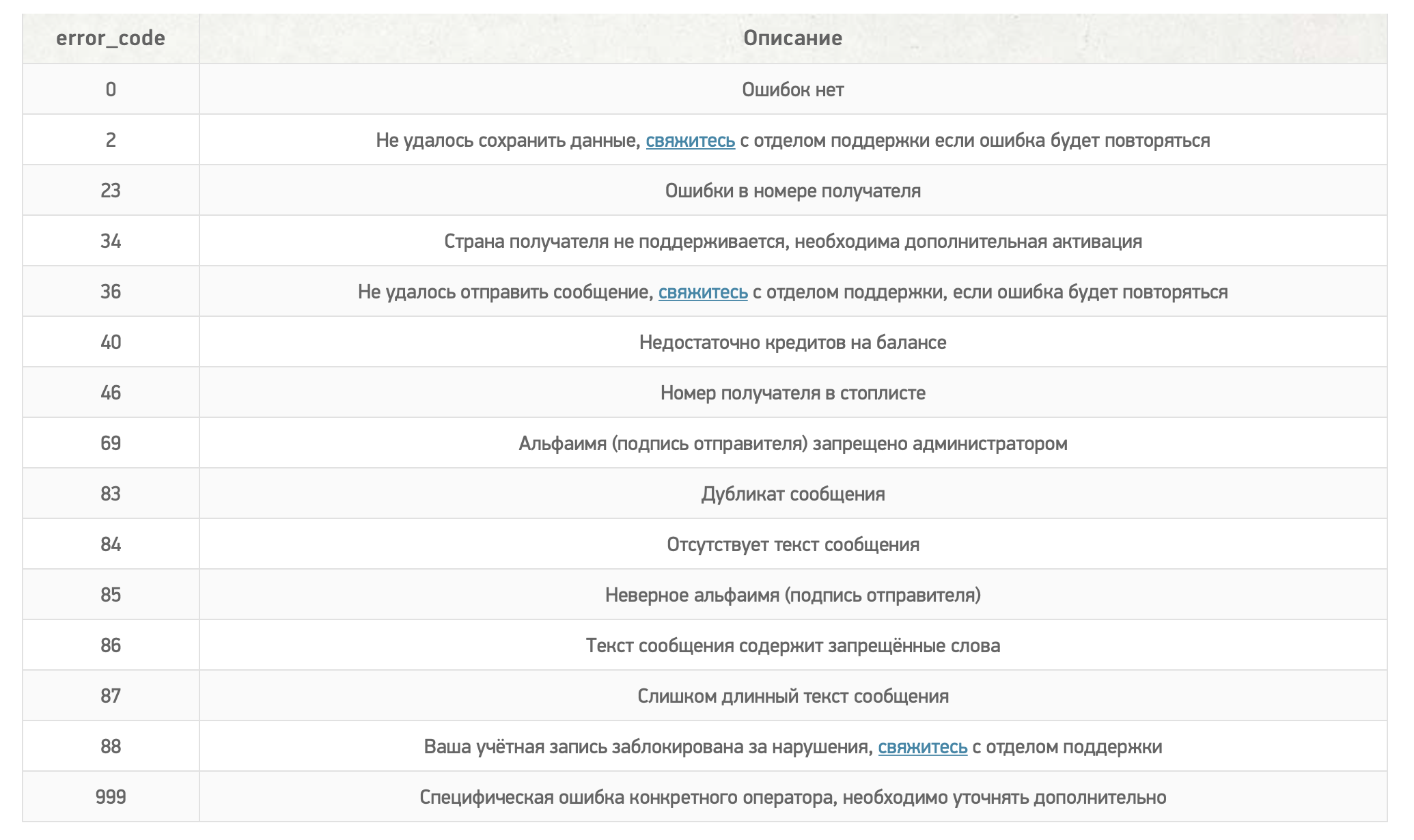Screen dimensions: 1414x840
Task: Click the "Номер получателя в стоплисте" text
Action: coord(792,393)
